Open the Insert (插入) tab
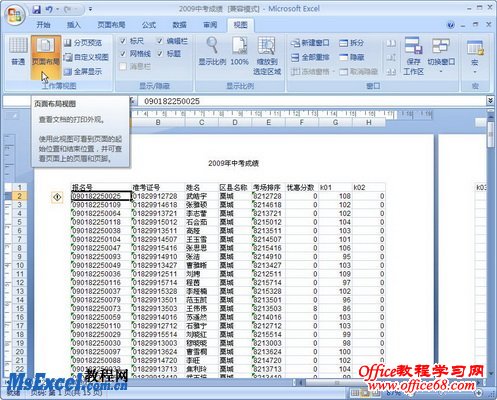The height and width of the screenshot is (400, 497). point(74,25)
